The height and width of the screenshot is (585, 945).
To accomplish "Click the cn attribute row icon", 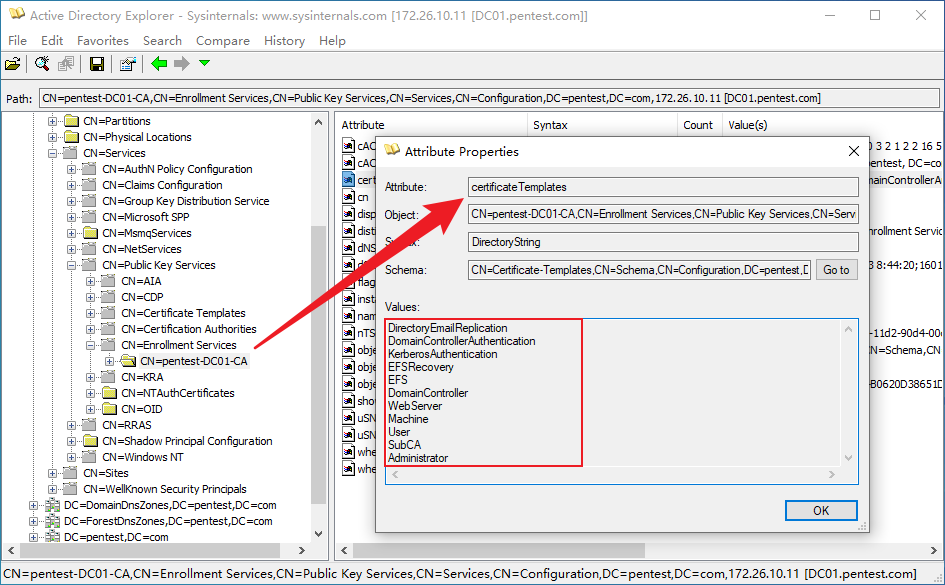I will click(348, 197).
